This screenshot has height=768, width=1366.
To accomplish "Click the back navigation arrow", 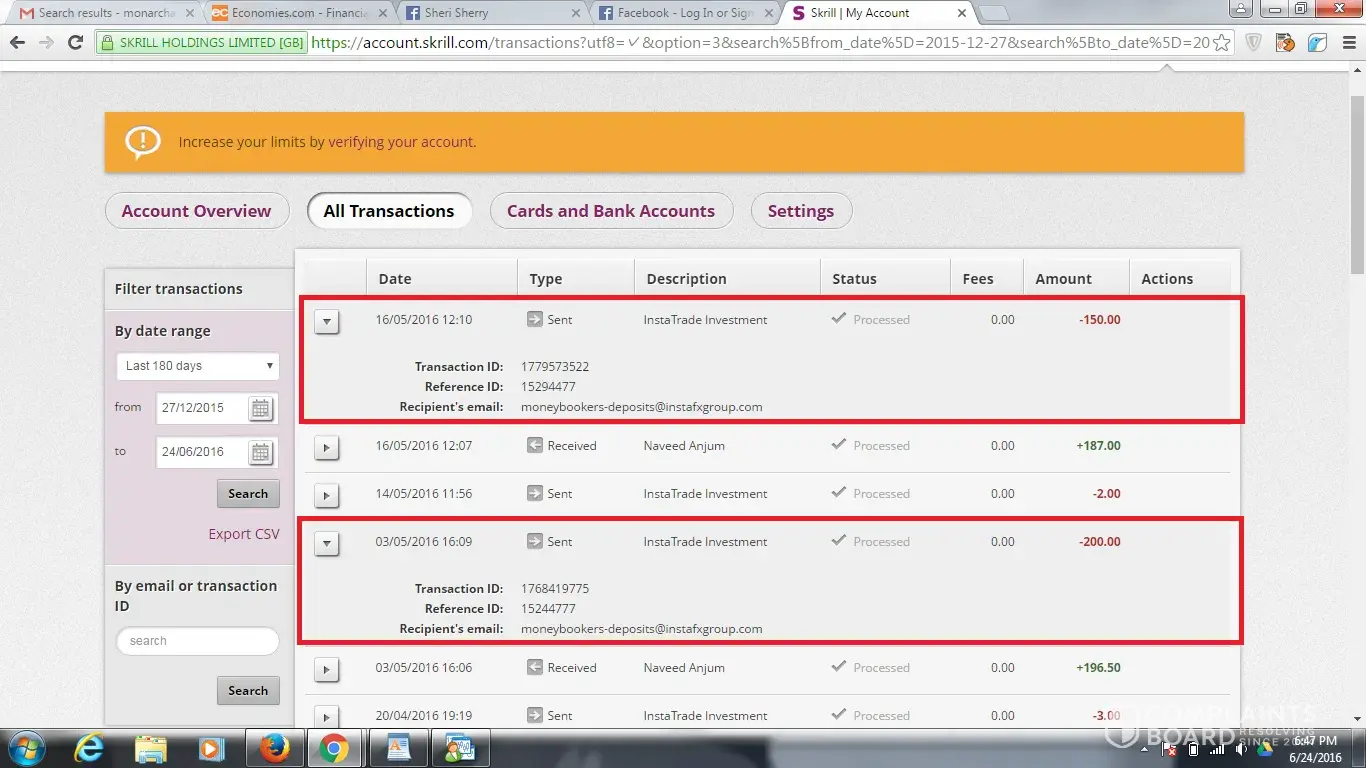I will point(17,43).
